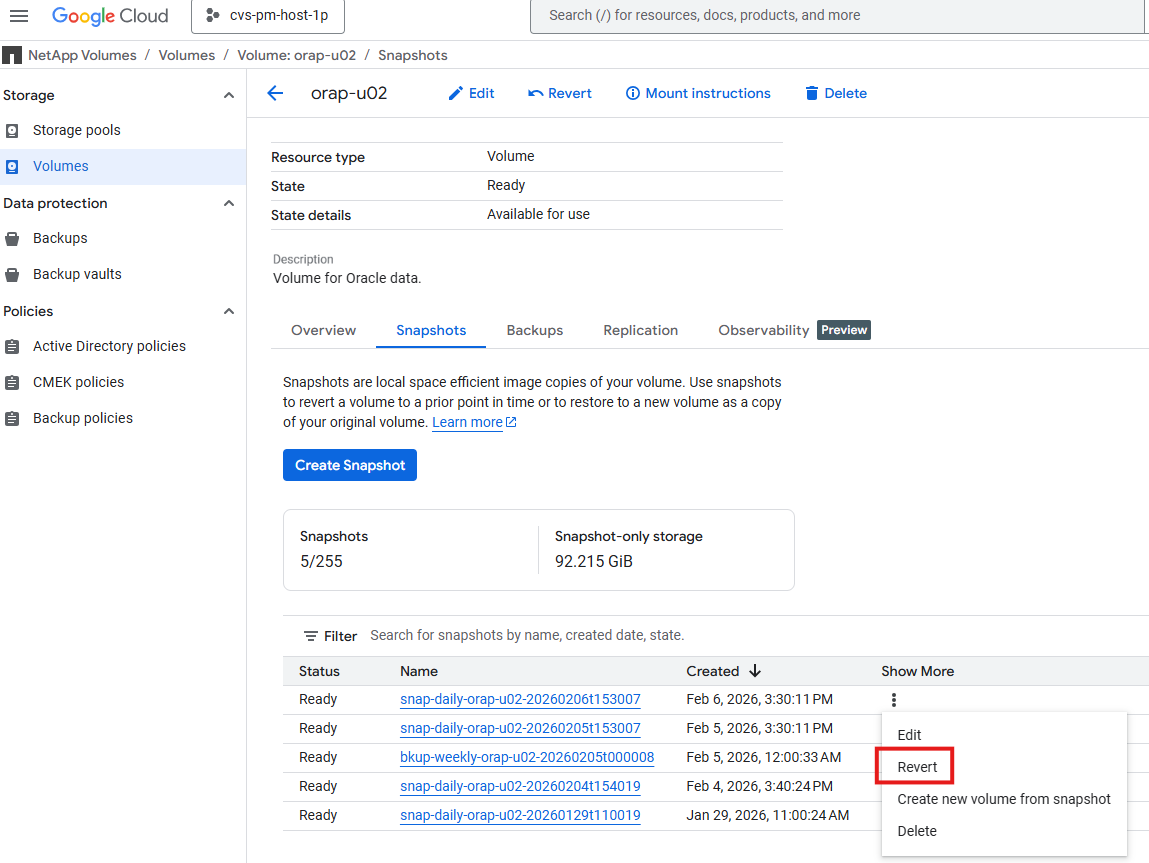Open the bkup-weekly-orap-u02 snapshot link
Image resolution: width=1149 pixels, height=863 pixels.
pos(527,757)
